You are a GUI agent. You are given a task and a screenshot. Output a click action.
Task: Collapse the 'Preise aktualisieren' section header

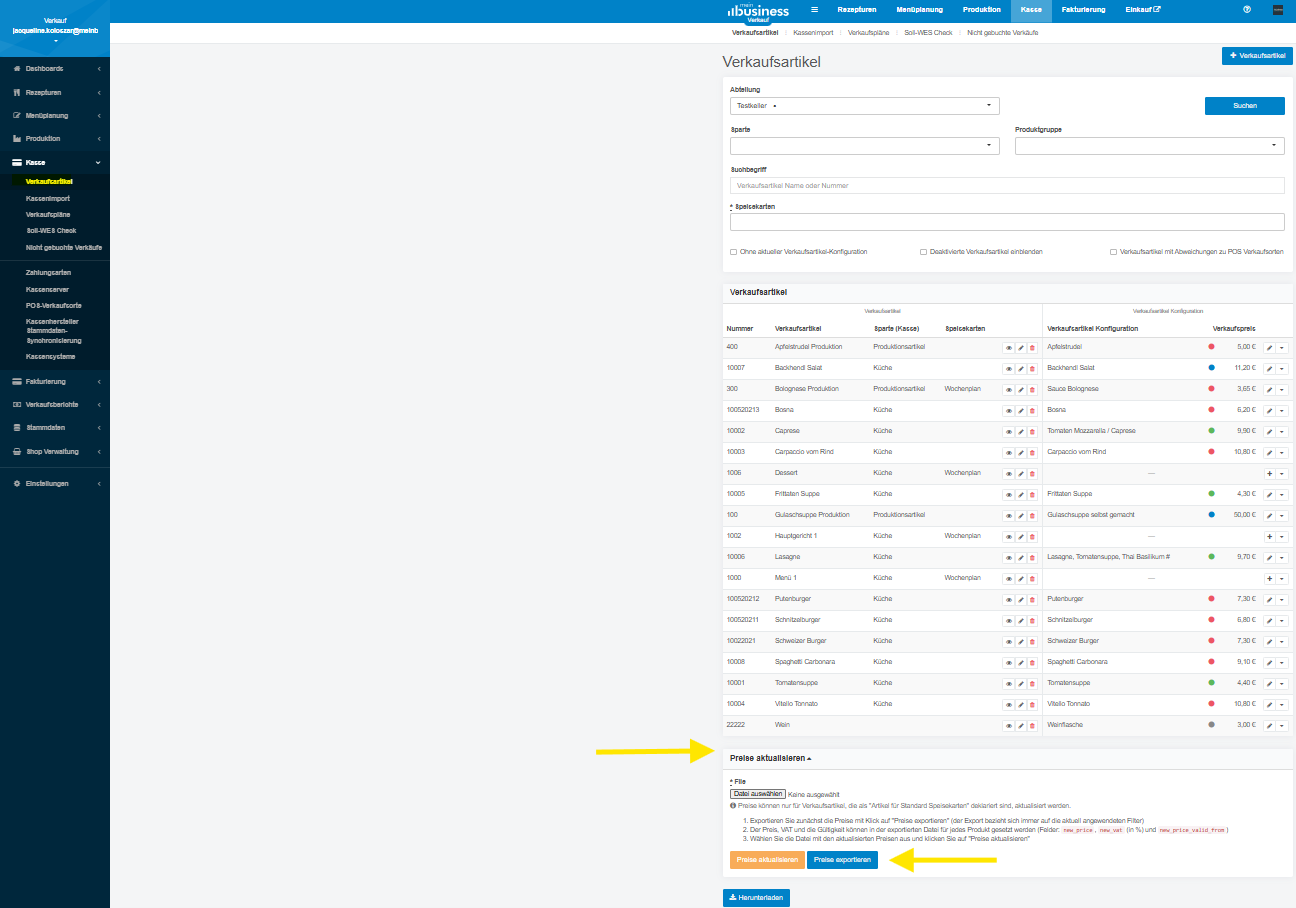(771, 759)
